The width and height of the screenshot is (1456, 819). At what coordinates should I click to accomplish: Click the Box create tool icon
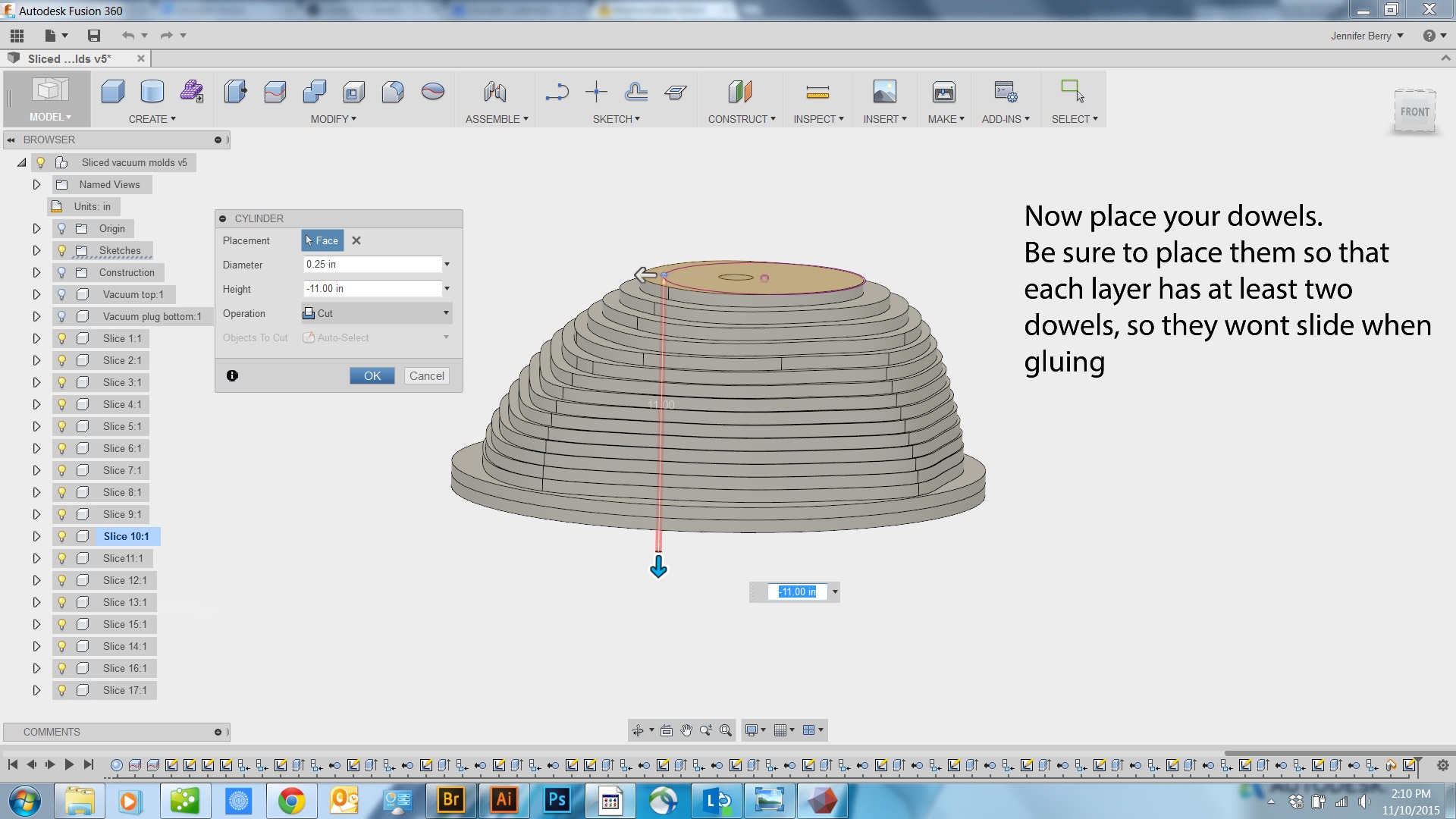(113, 92)
